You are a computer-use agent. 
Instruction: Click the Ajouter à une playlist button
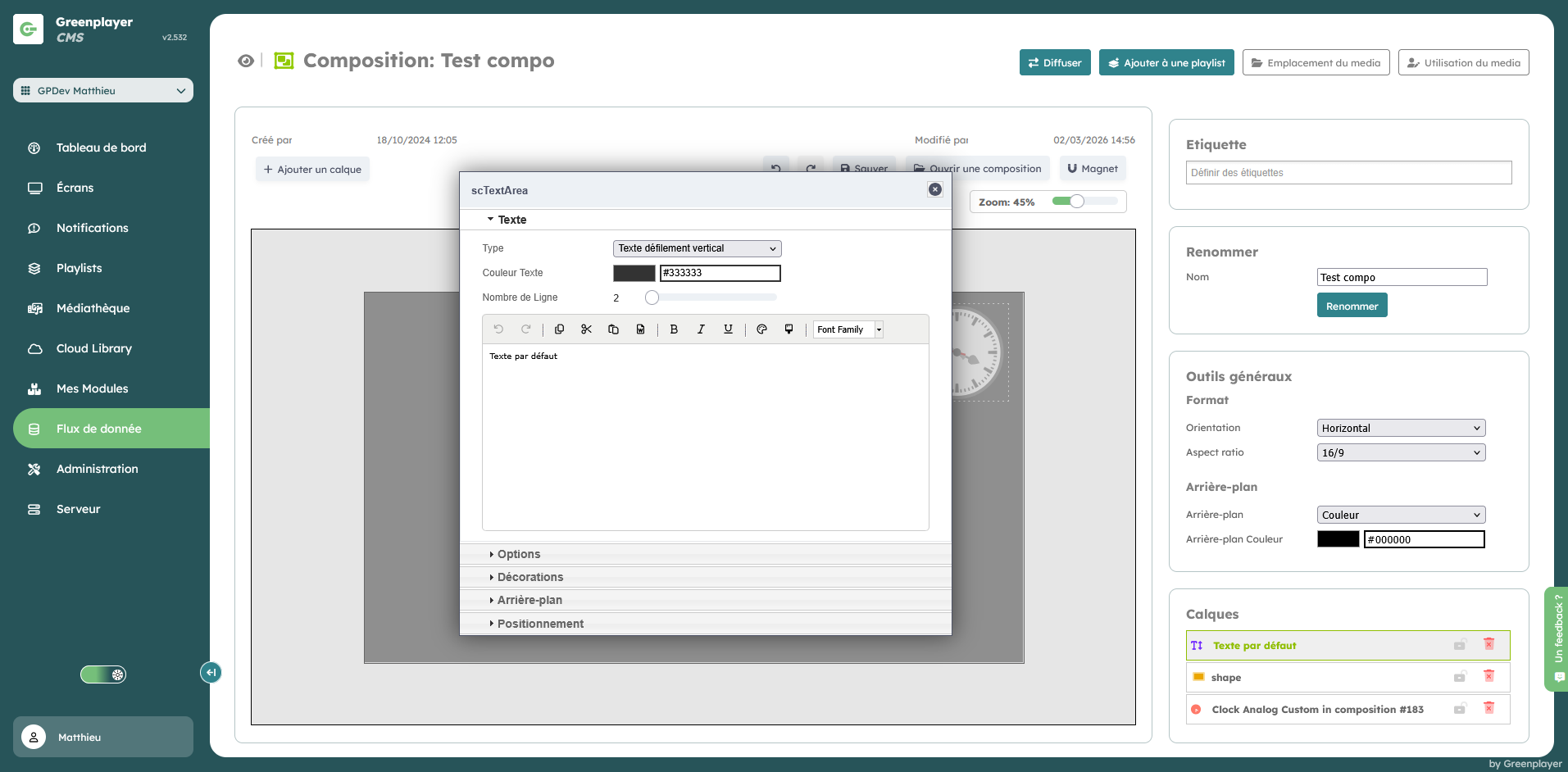[x=1166, y=63]
